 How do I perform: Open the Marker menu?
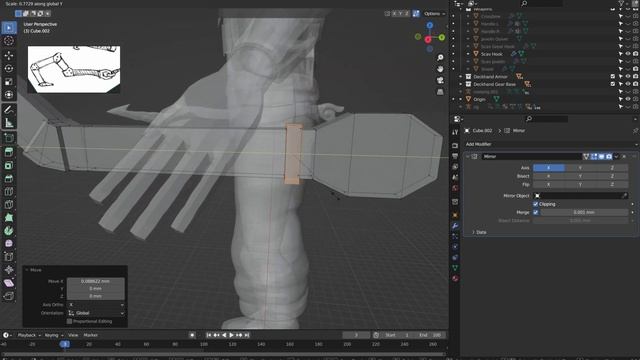[91, 335]
